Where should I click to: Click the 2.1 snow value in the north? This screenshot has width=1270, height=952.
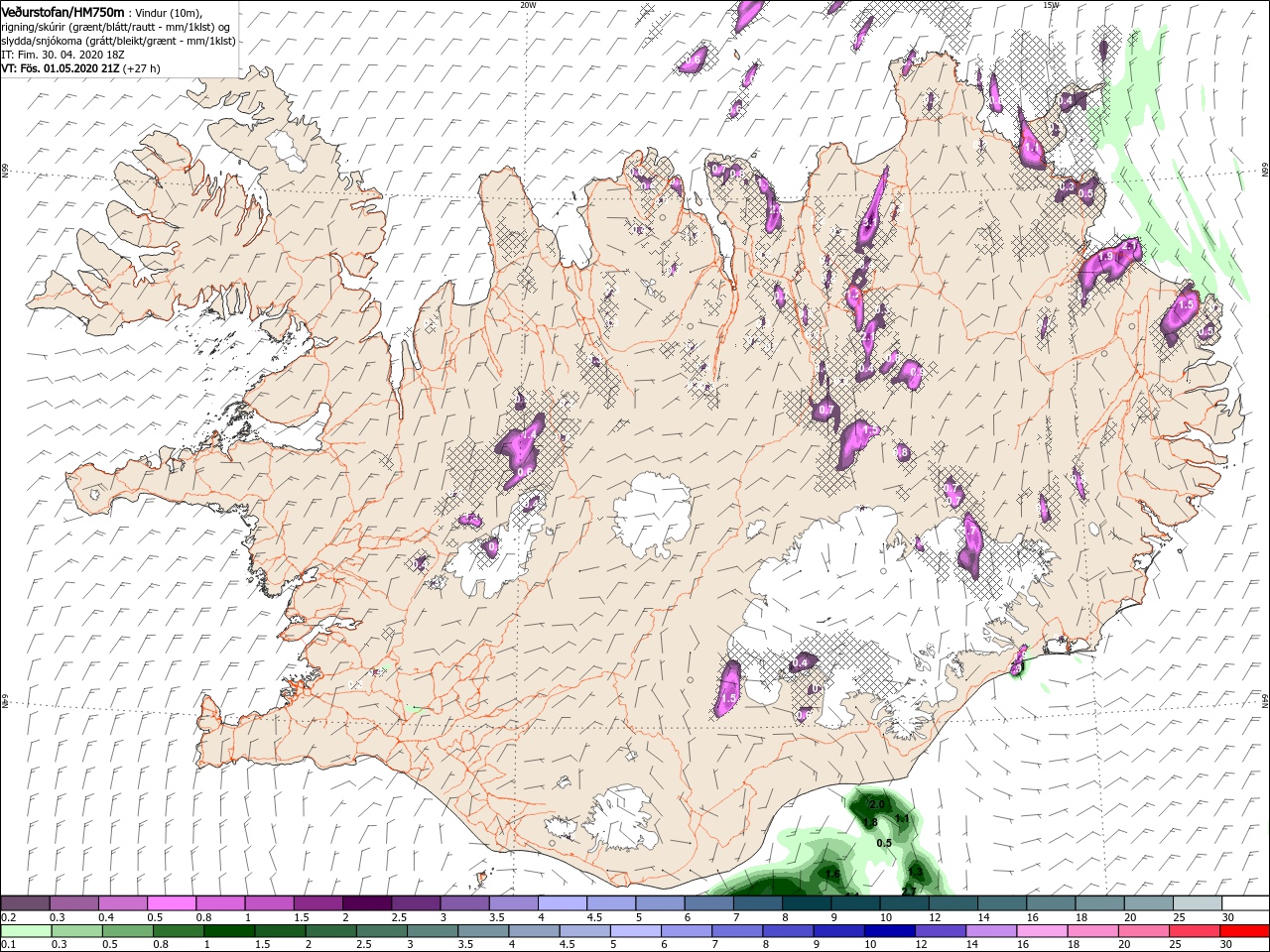click(867, 337)
